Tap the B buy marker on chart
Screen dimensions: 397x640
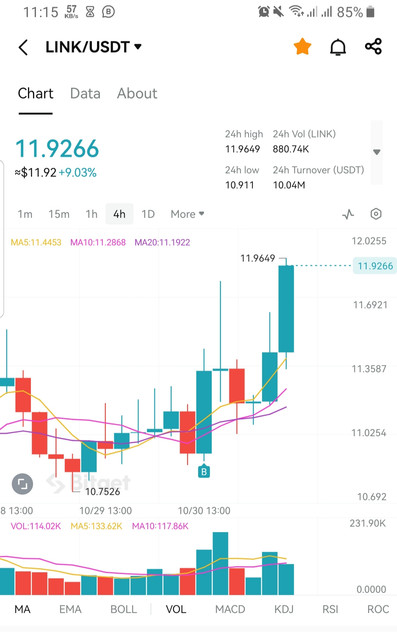[204, 471]
